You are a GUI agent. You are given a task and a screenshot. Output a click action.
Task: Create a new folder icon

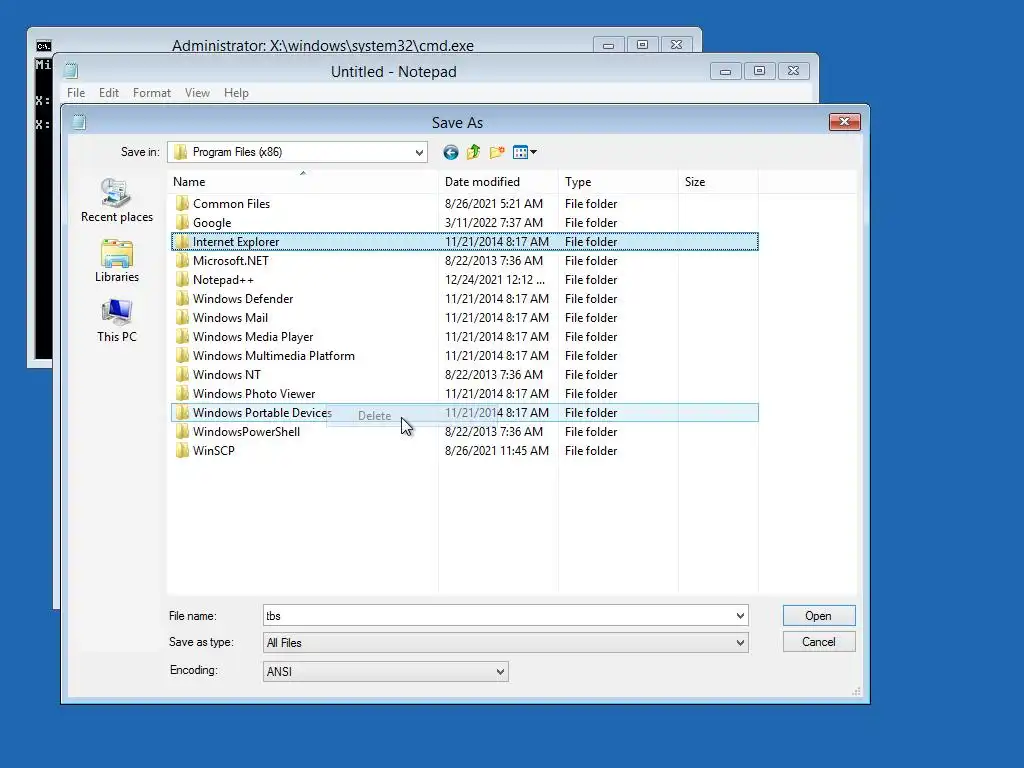click(497, 152)
